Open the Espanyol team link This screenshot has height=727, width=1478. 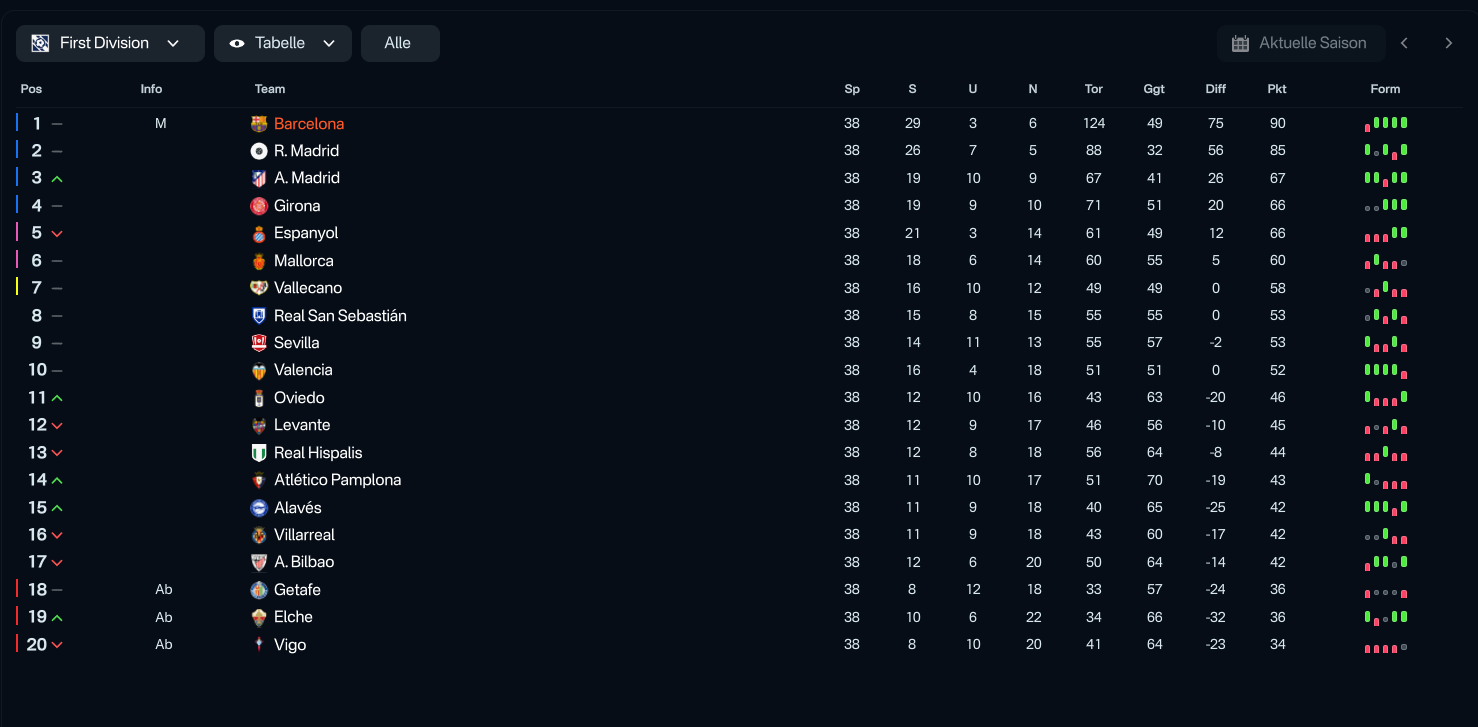coord(306,233)
